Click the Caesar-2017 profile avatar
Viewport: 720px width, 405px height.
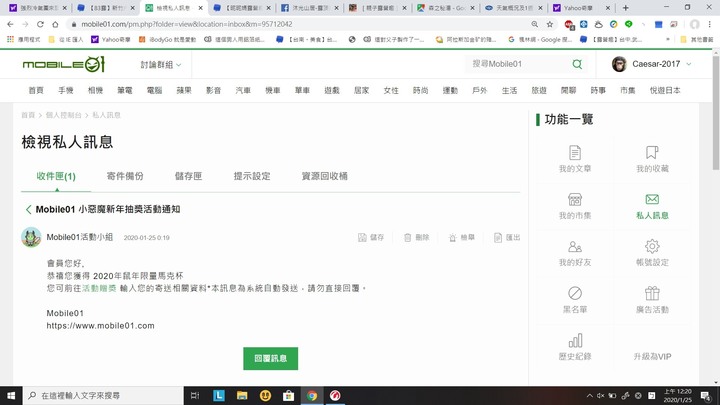tap(619, 64)
